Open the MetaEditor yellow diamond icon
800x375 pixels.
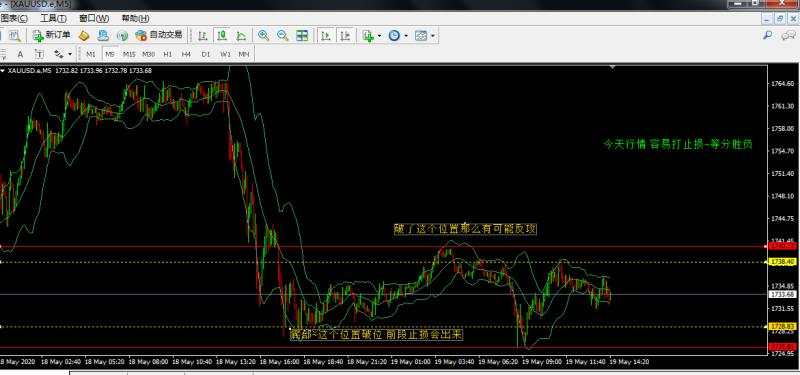point(84,35)
